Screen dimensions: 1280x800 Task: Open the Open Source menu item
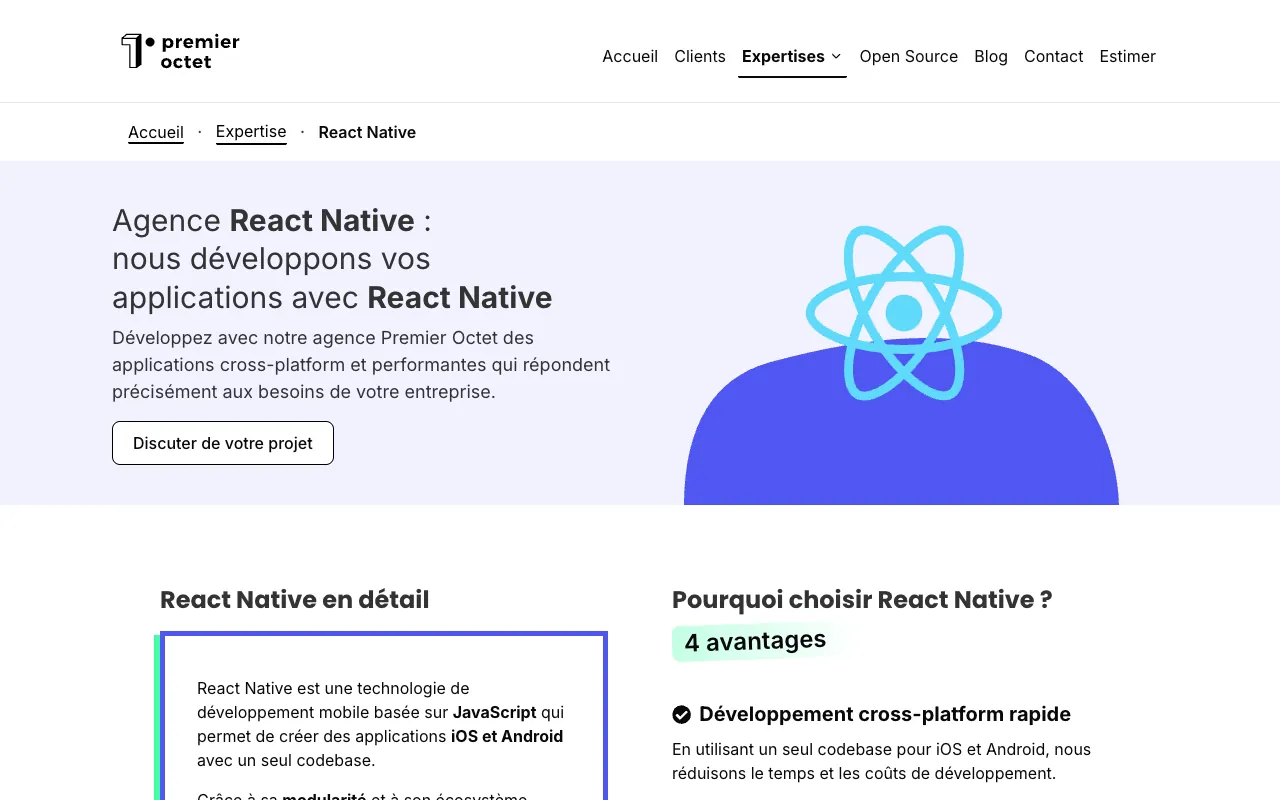point(909,56)
